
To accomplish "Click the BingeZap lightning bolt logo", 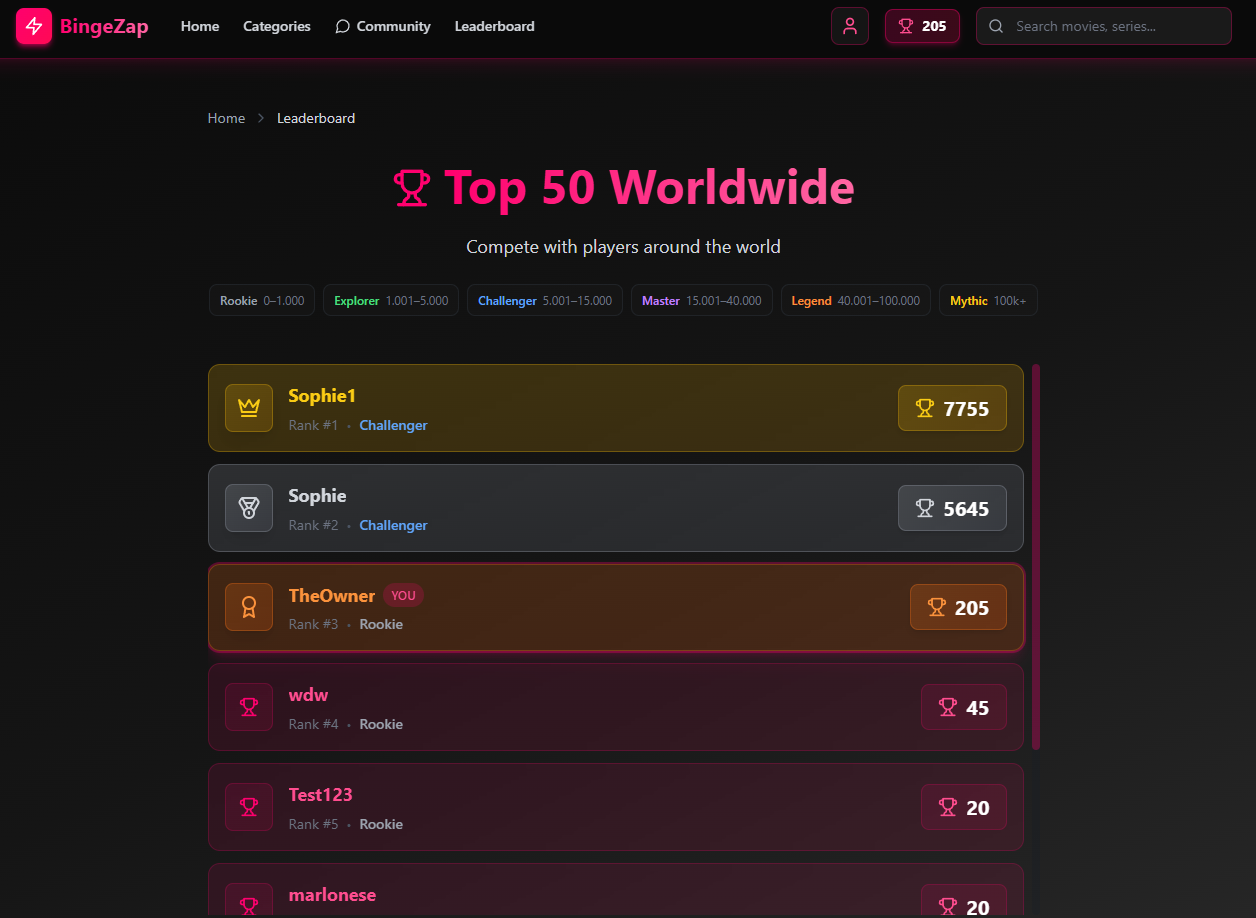I will tap(34, 26).
